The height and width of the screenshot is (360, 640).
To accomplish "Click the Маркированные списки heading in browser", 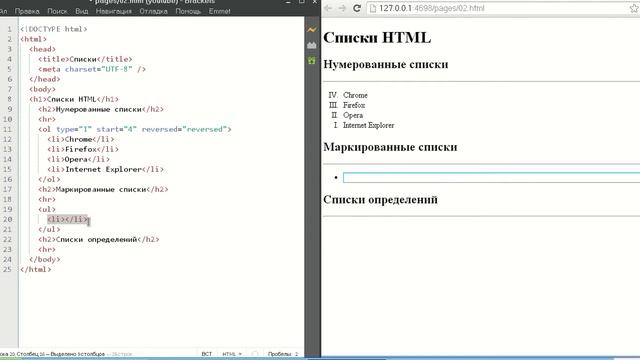I will [x=390, y=147].
